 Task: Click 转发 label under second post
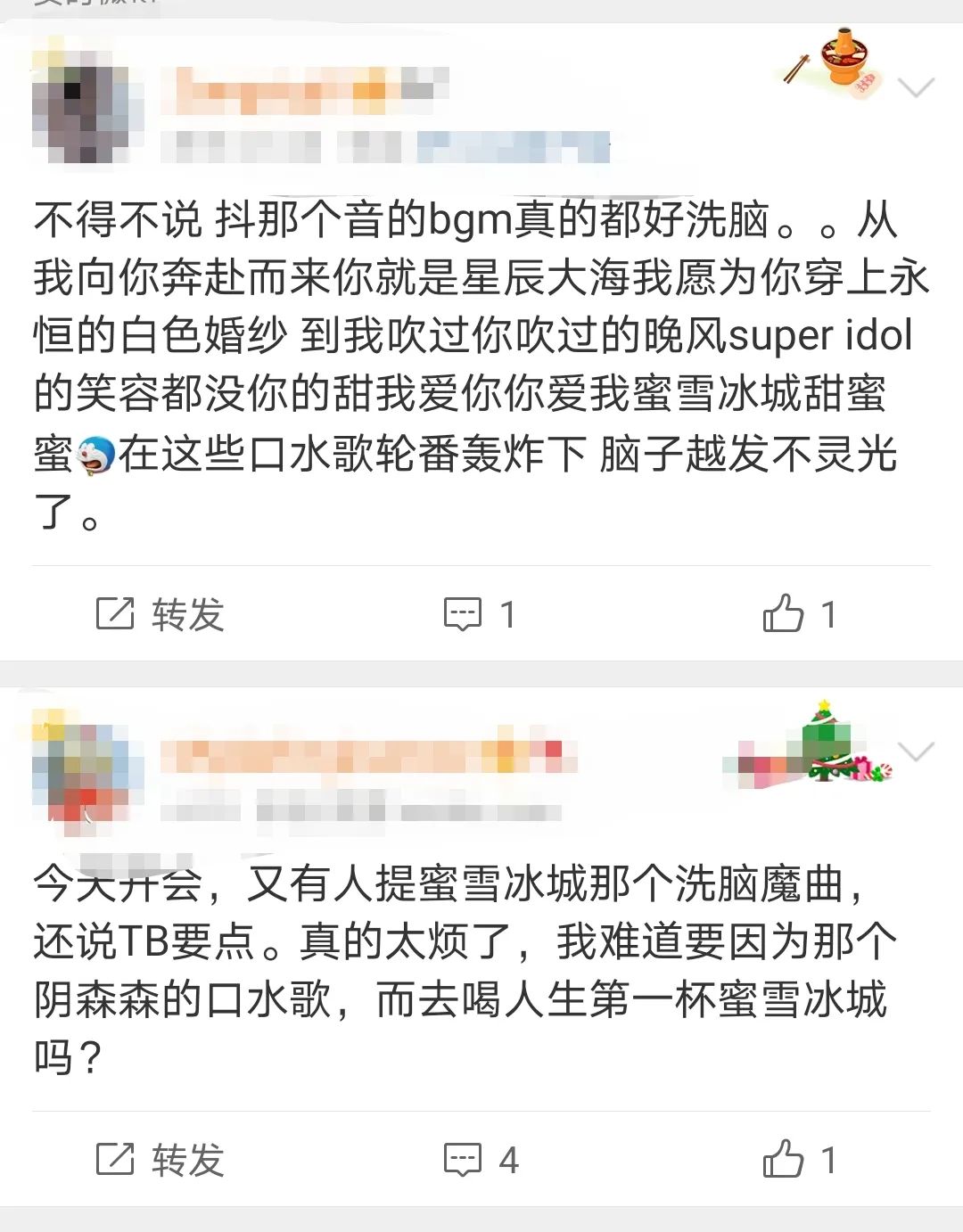pyautogui.click(x=187, y=1160)
